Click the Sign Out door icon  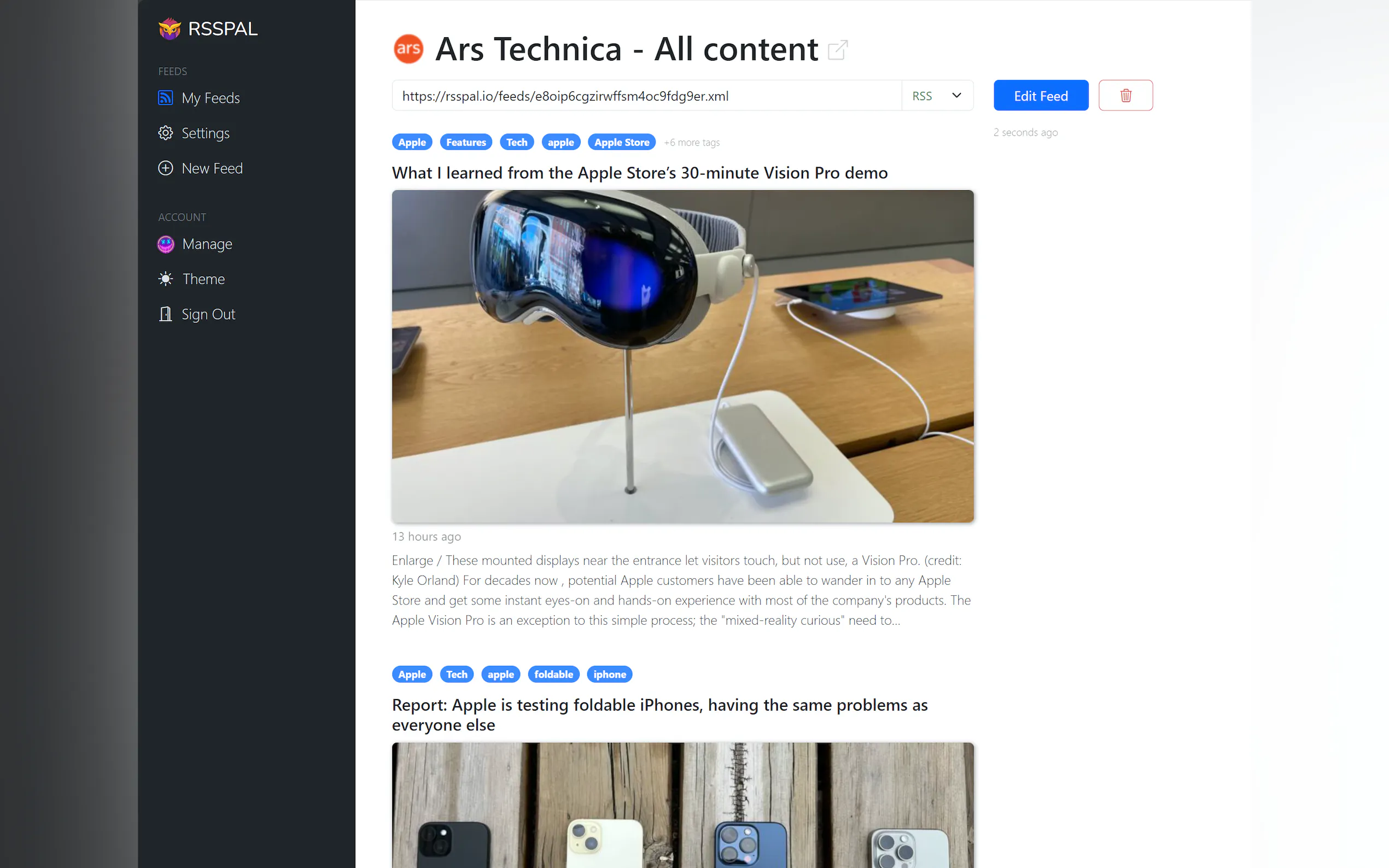(165, 314)
